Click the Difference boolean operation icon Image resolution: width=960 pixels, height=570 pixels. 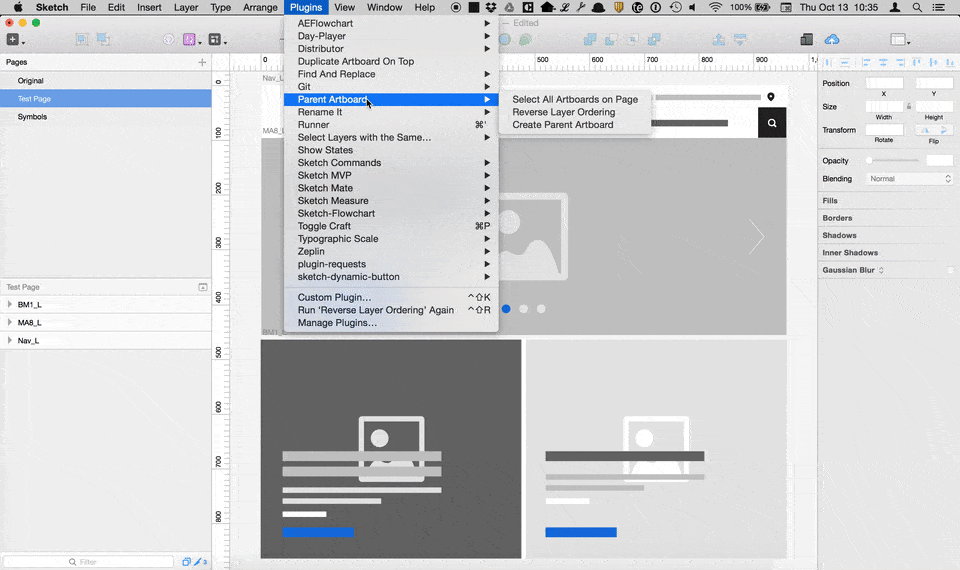[x=654, y=40]
